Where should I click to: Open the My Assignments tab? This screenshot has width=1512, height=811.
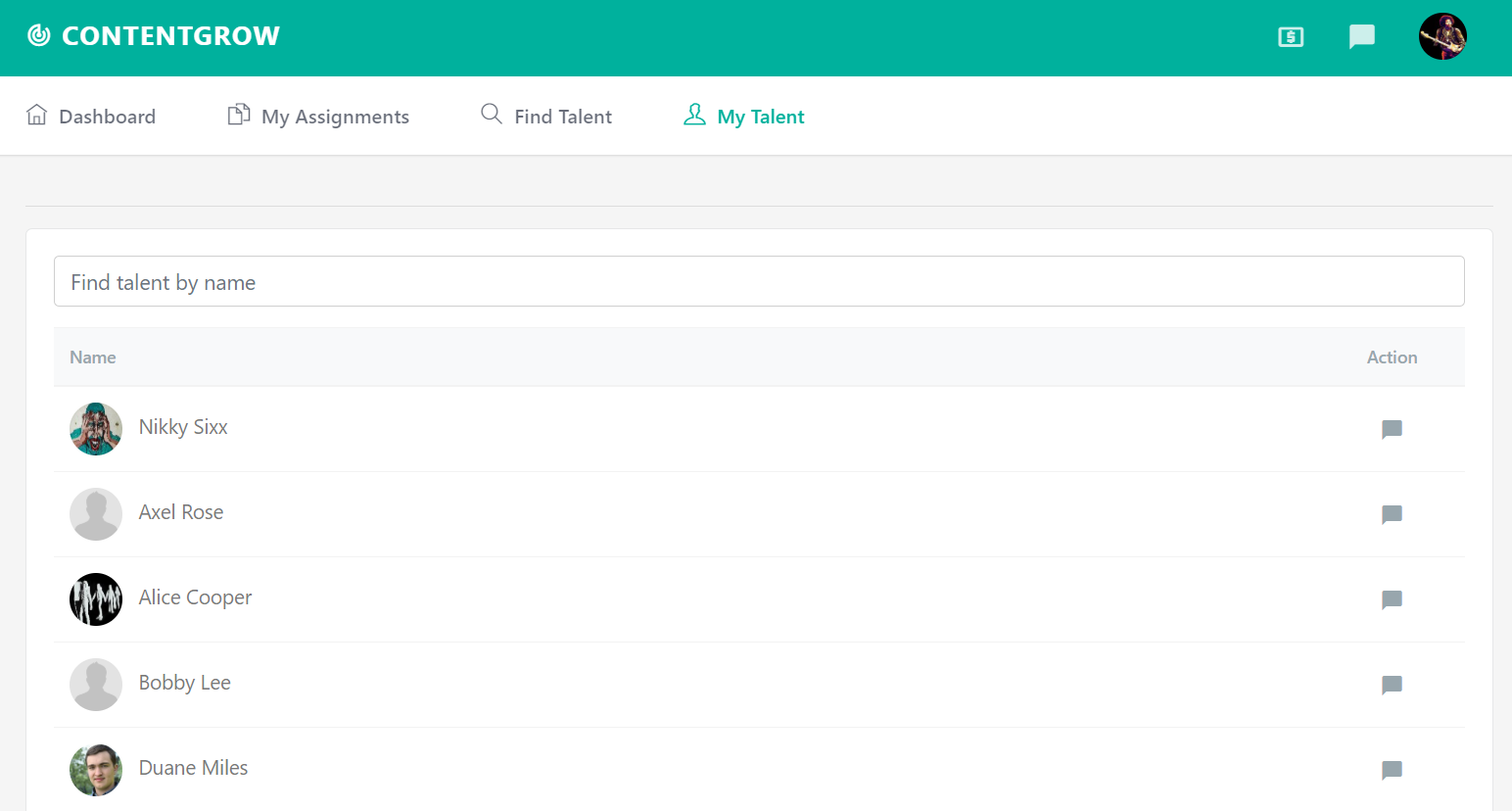click(318, 116)
